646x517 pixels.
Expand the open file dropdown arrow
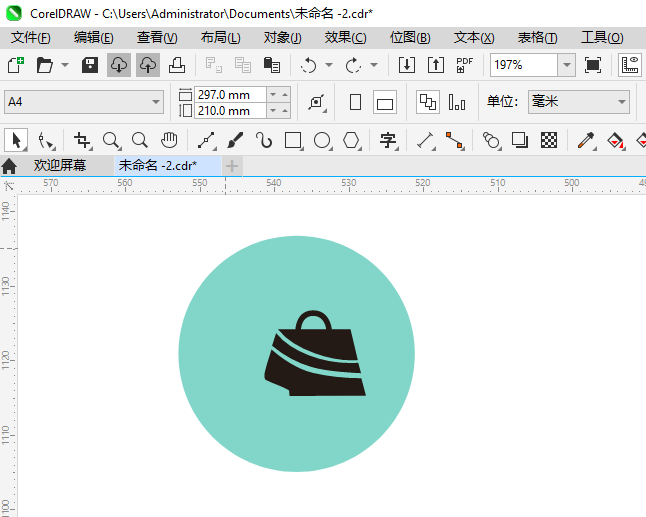65,65
